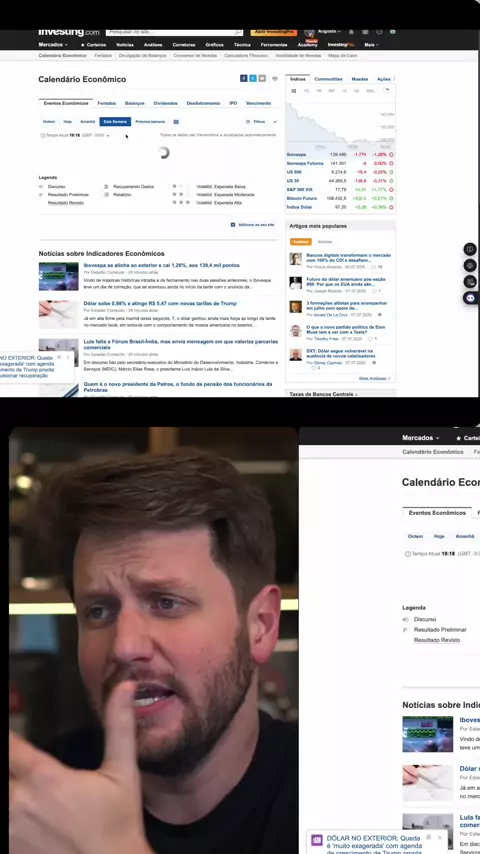The image size is (480, 854).
Task: Select the Próxima semana filter
Action: (150, 122)
